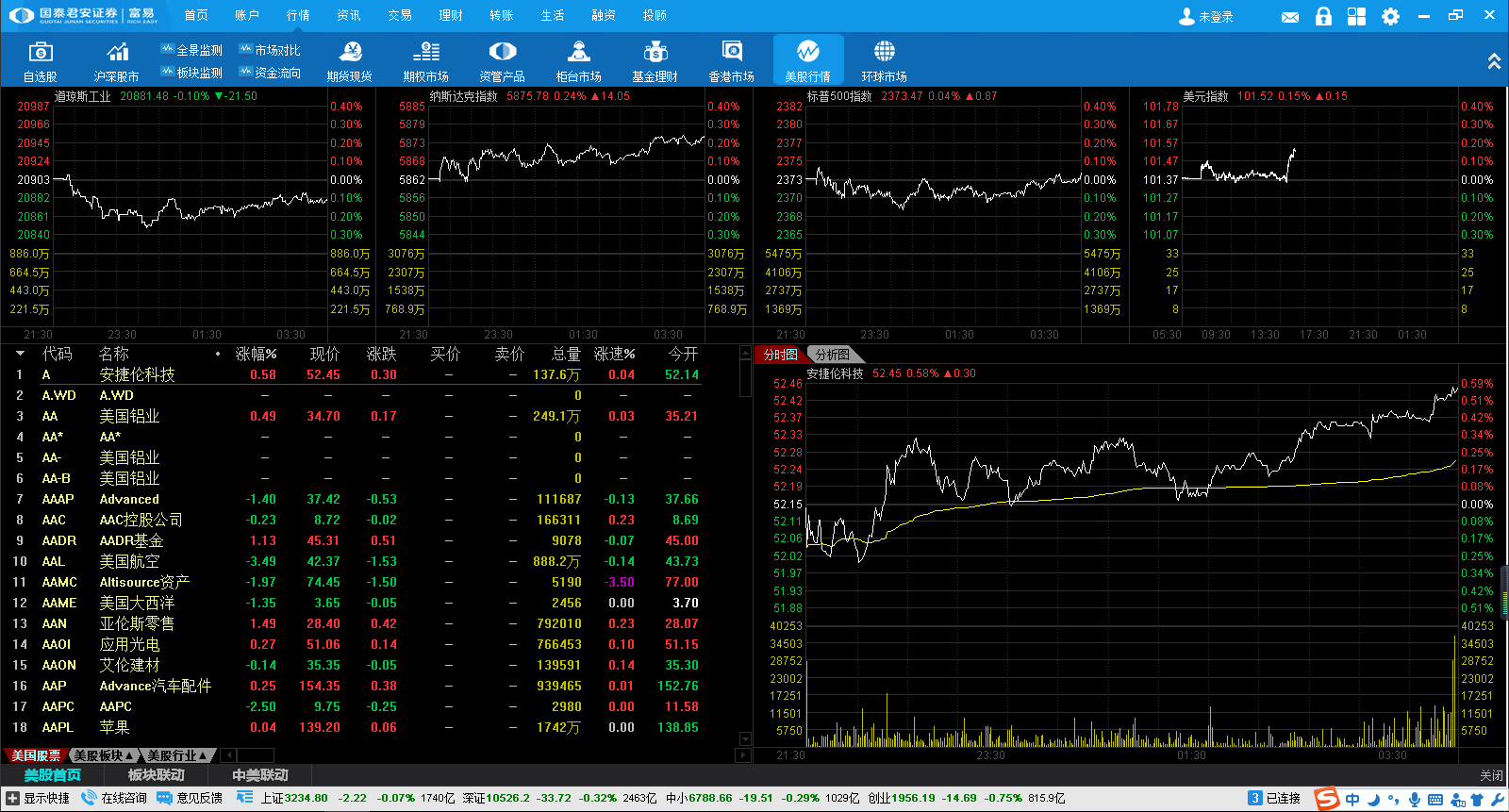
Task: Open the 首页 menu
Action: (x=196, y=15)
